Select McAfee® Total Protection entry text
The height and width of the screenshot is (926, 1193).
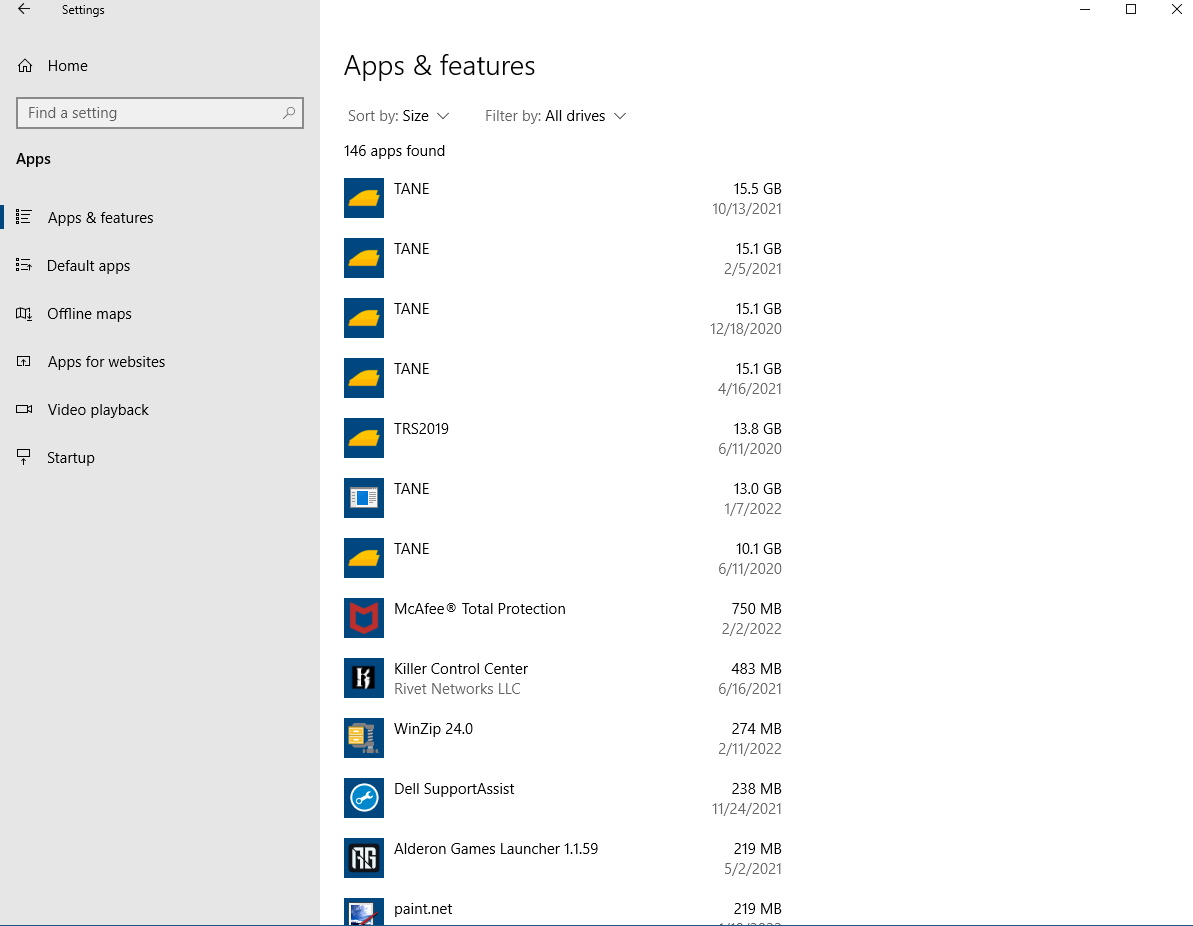tap(479, 609)
